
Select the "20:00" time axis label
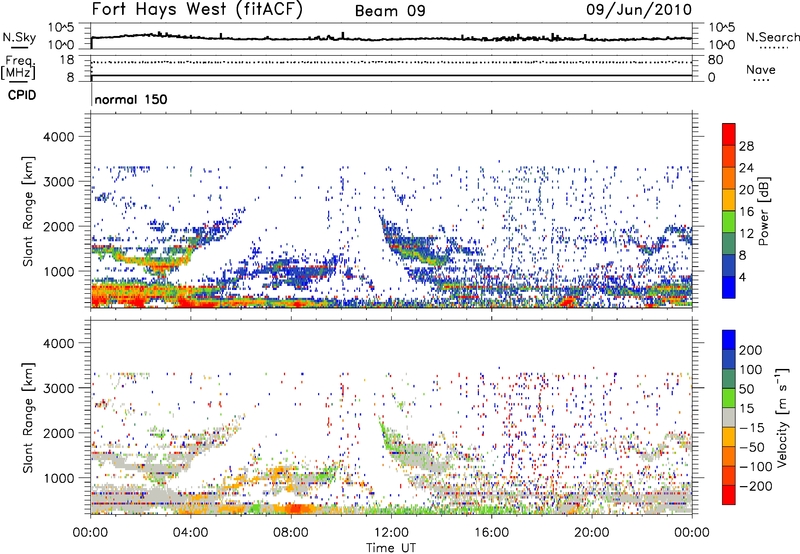[x=591, y=533]
